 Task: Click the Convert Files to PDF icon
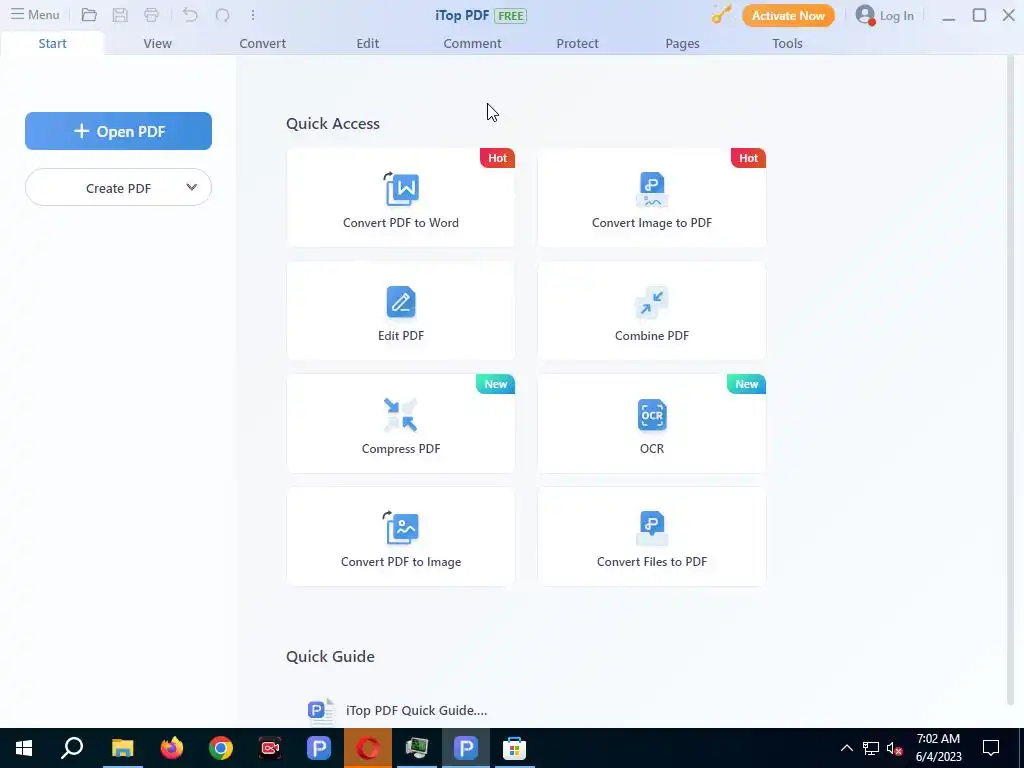point(652,528)
